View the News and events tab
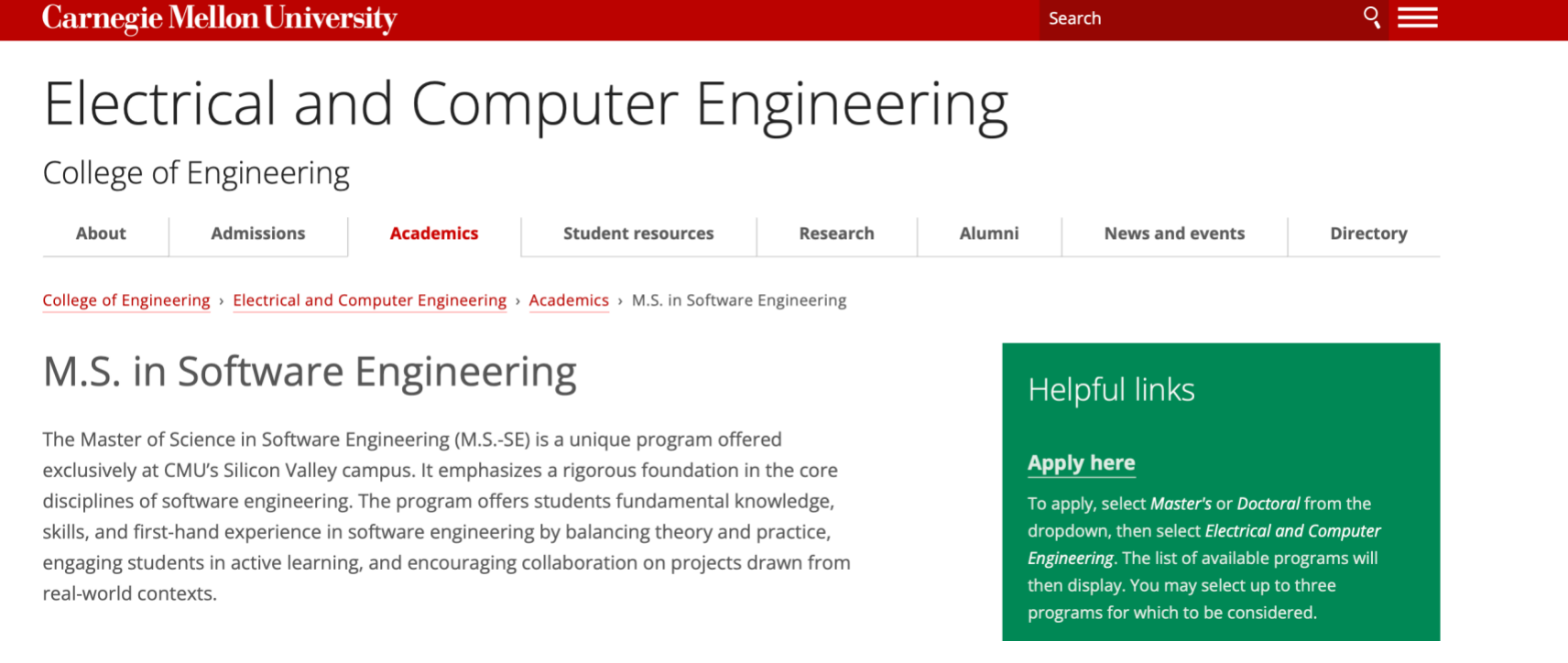 coord(1173,234)
